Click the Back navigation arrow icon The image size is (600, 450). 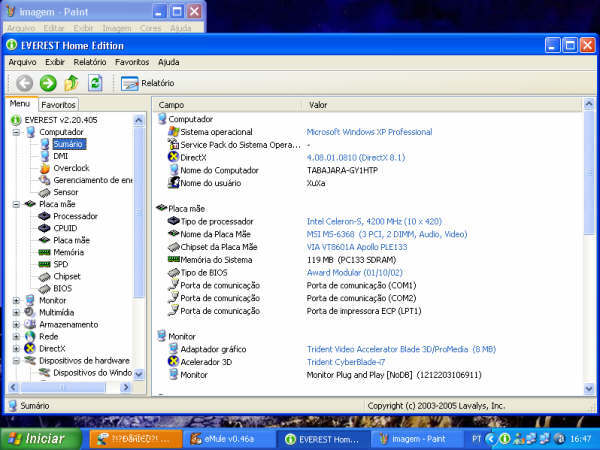pos(24,83)
